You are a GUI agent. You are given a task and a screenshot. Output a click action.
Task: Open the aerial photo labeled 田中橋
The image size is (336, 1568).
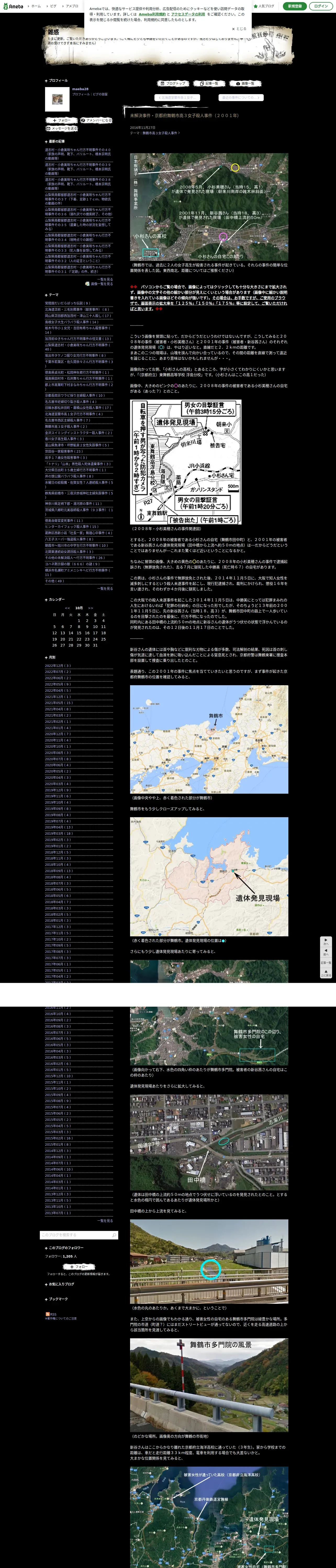pos(209,1142)
